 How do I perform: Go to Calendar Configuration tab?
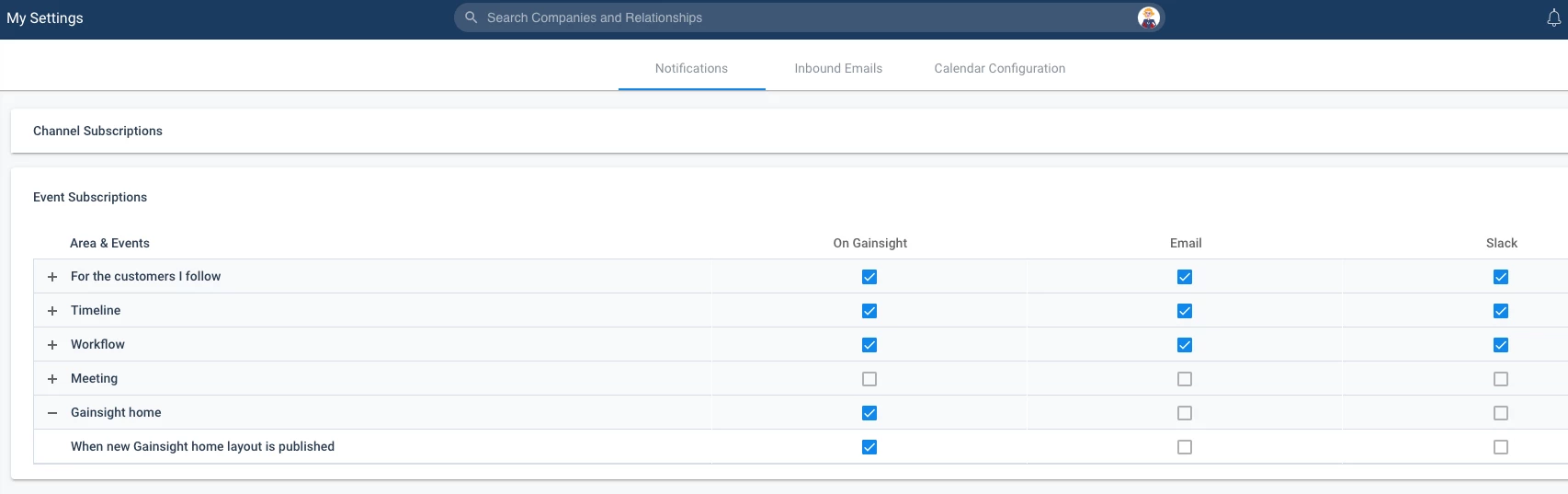[999, 68]
